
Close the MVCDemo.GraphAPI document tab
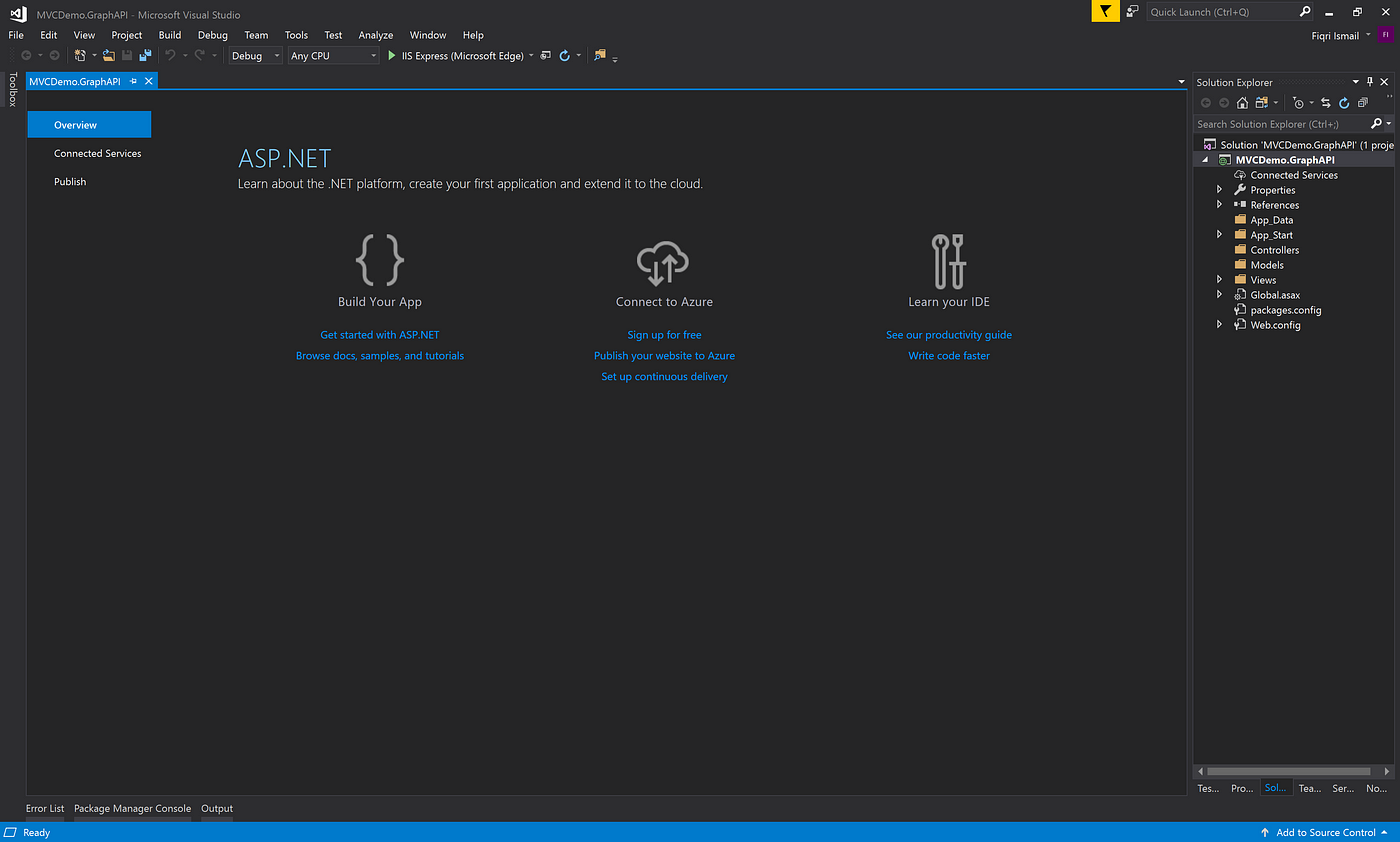click(x=149, y=81)
